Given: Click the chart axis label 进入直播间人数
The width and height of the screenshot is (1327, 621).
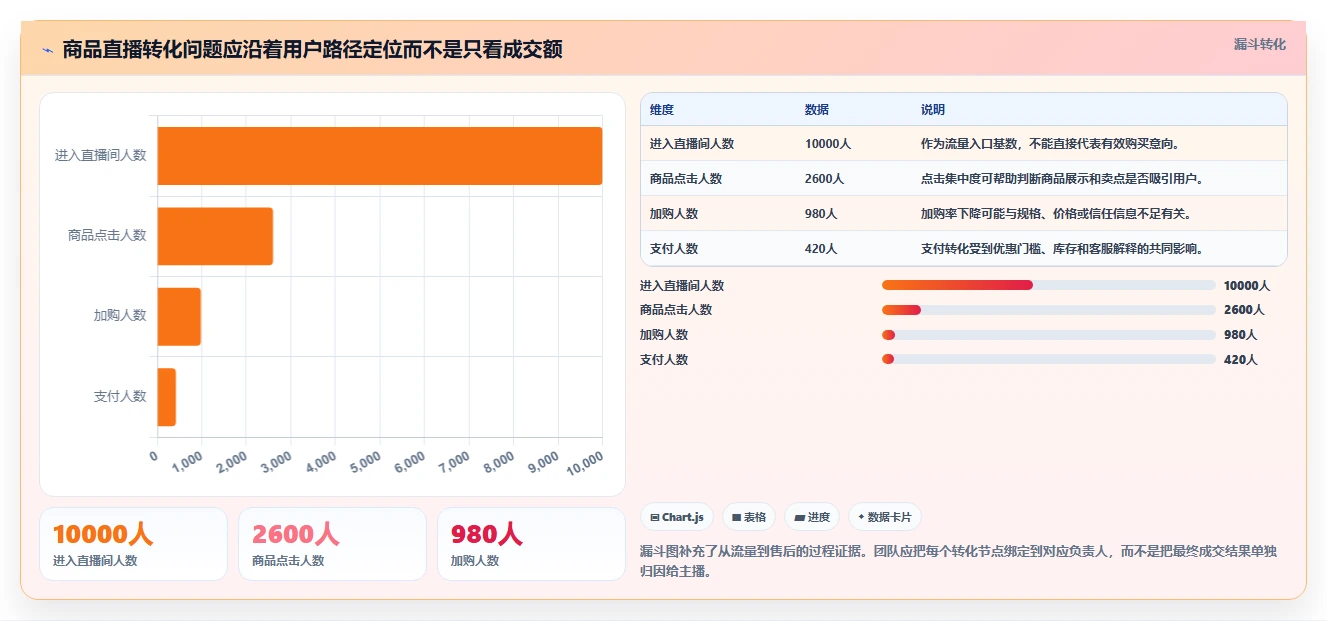Looking at the screenshot, I should pyautogui.click(x=101, y=155).
